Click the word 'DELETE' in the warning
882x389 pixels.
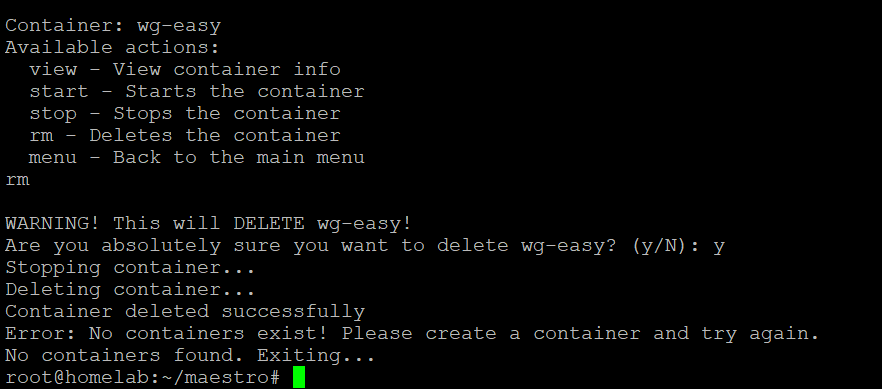click(x=269, y=224)
